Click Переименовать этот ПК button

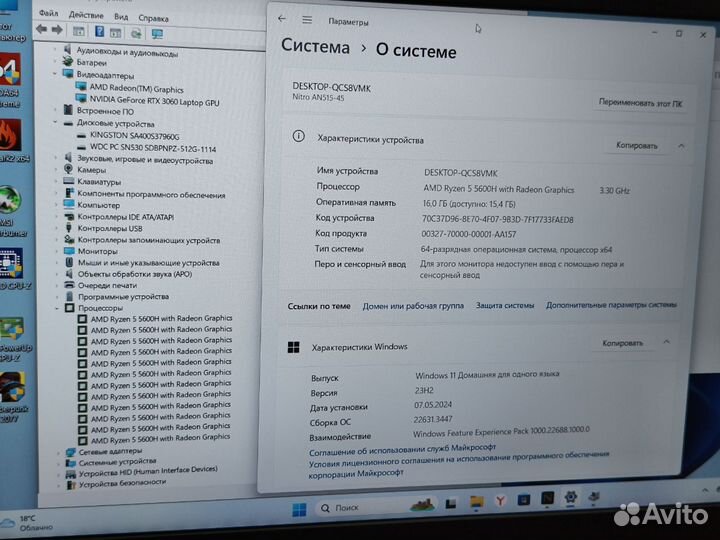coord(641,103)
